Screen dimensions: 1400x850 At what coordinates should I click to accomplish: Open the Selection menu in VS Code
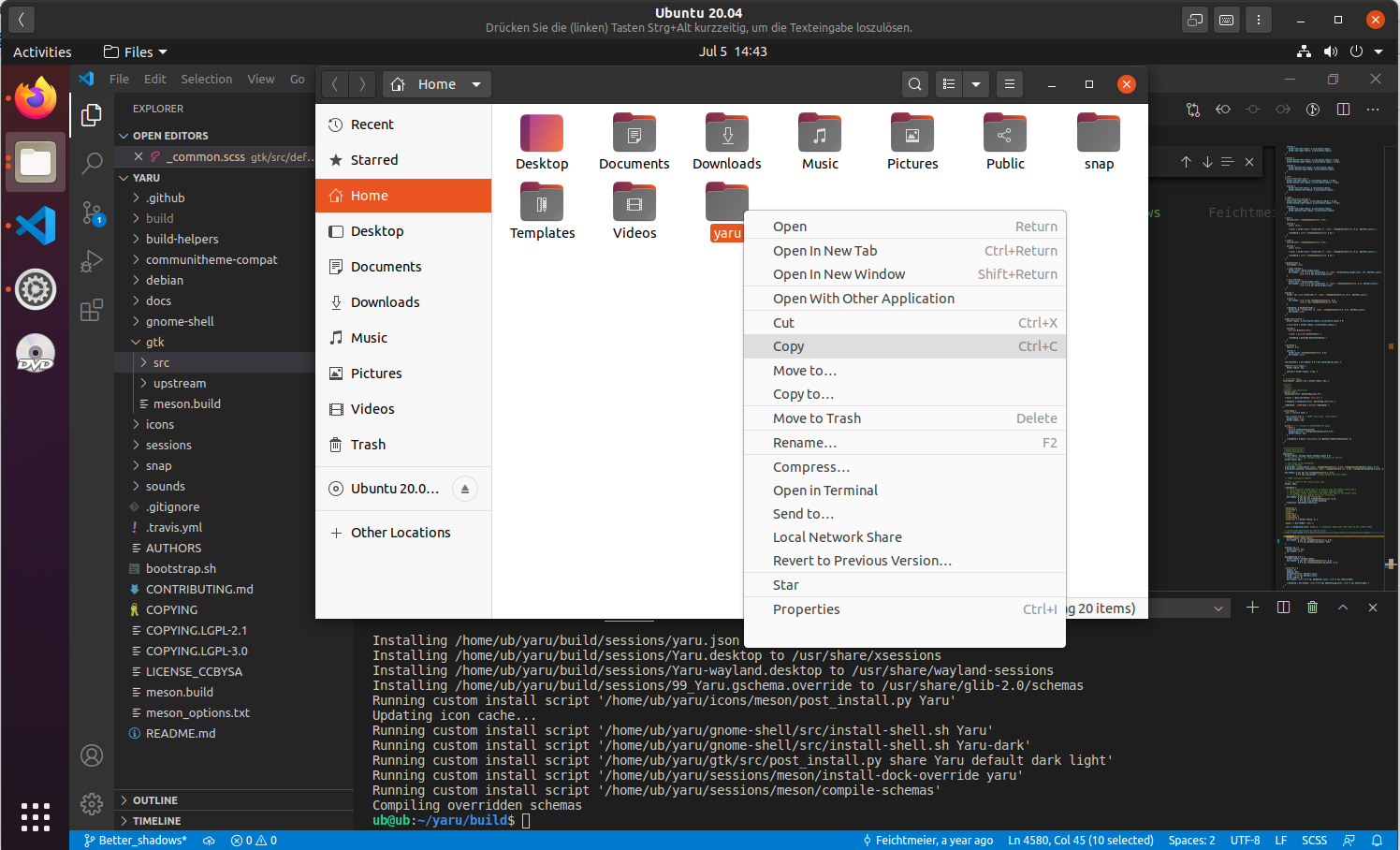click(207, 80)
